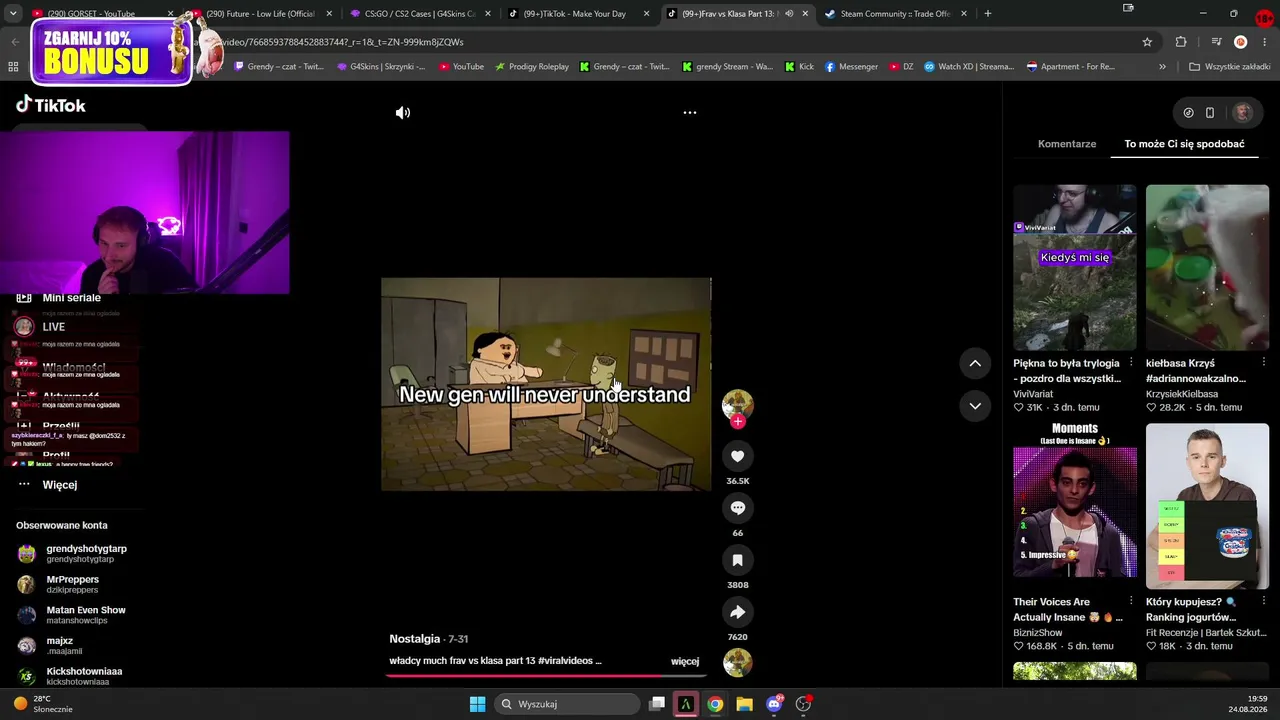Like the video with the heart icon
This screenshot has width=1280, height=720.
pyautogui.click(x=738, y=456)
